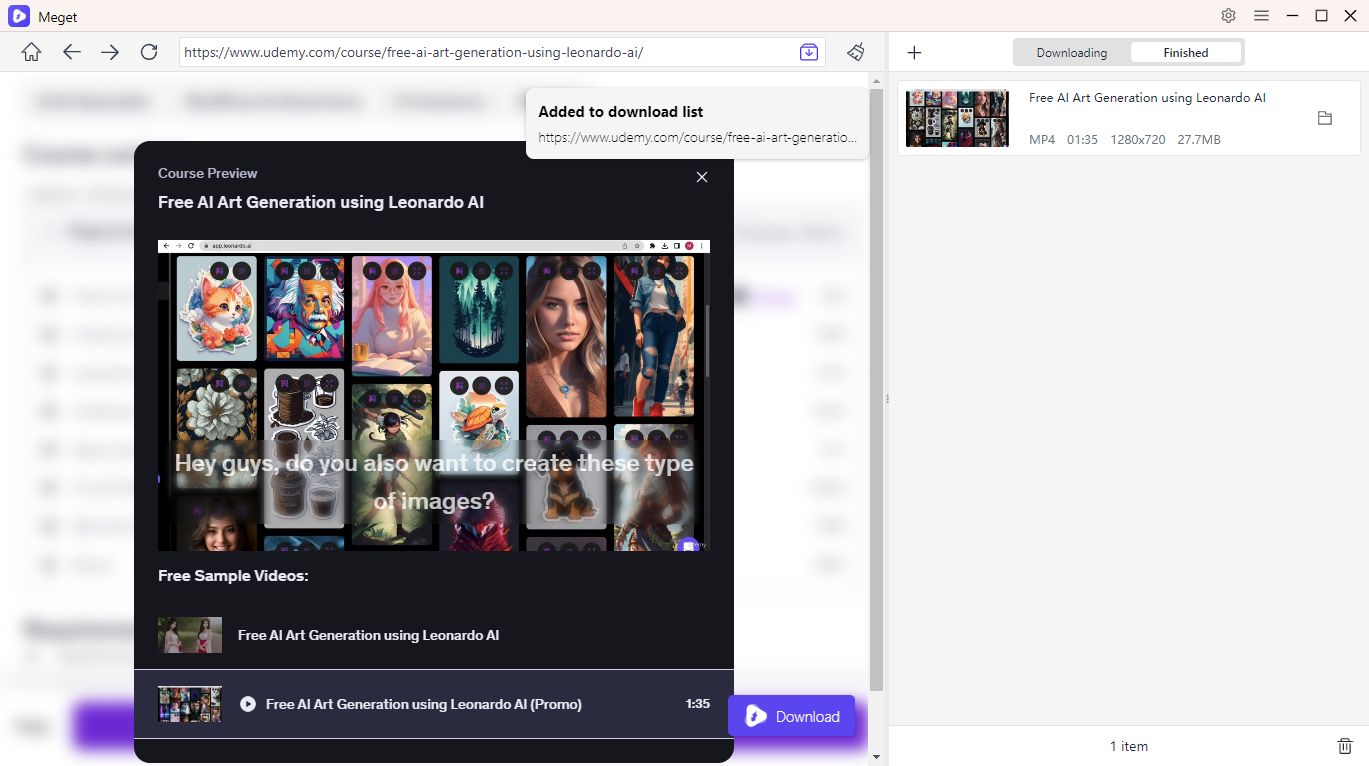This screenshot has height=766, width=1369.
Task: Open the hamburger menu in title bar
Action: [x=1261, y=16]
